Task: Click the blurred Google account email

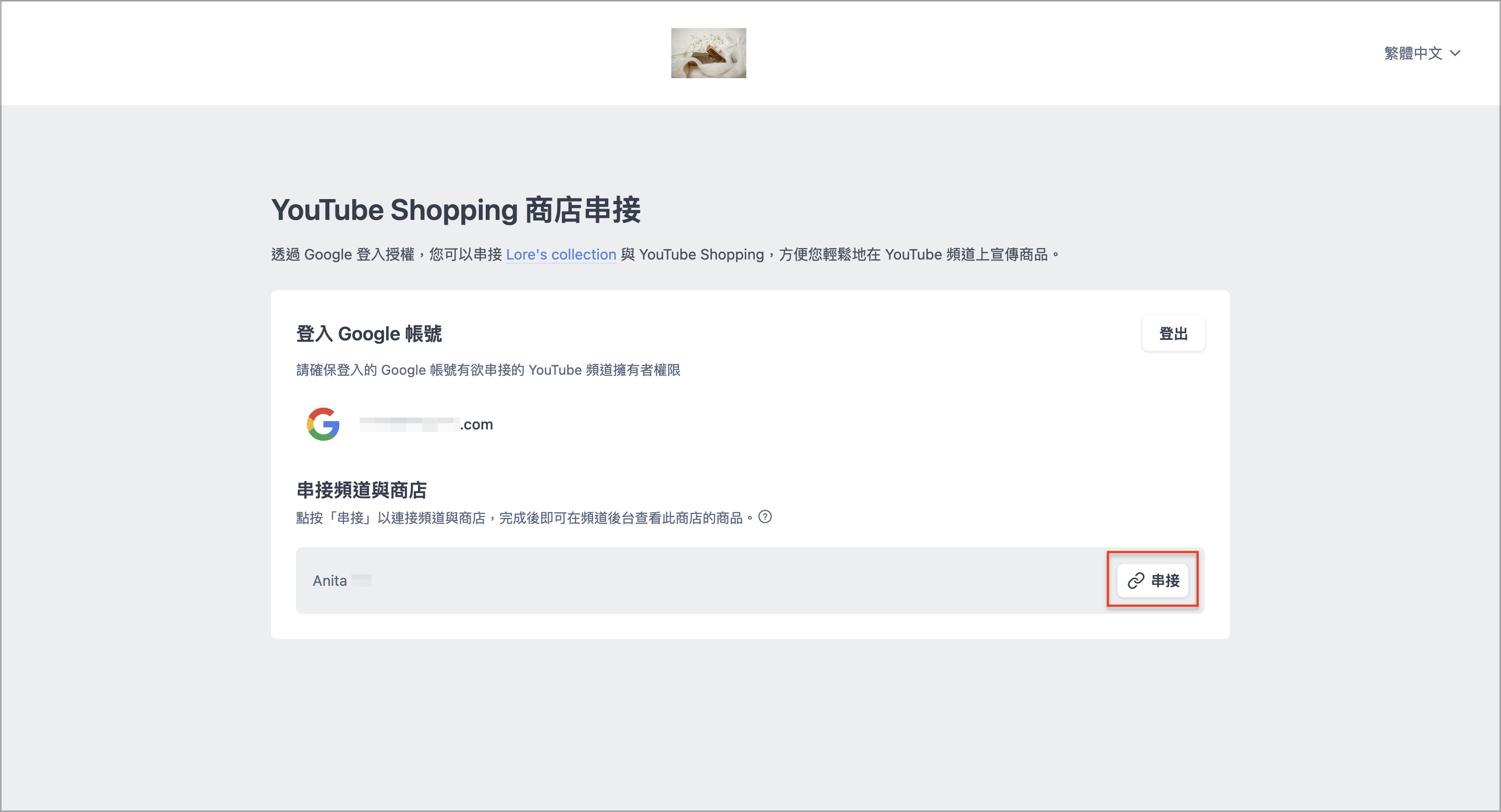Action: (426, 424)
